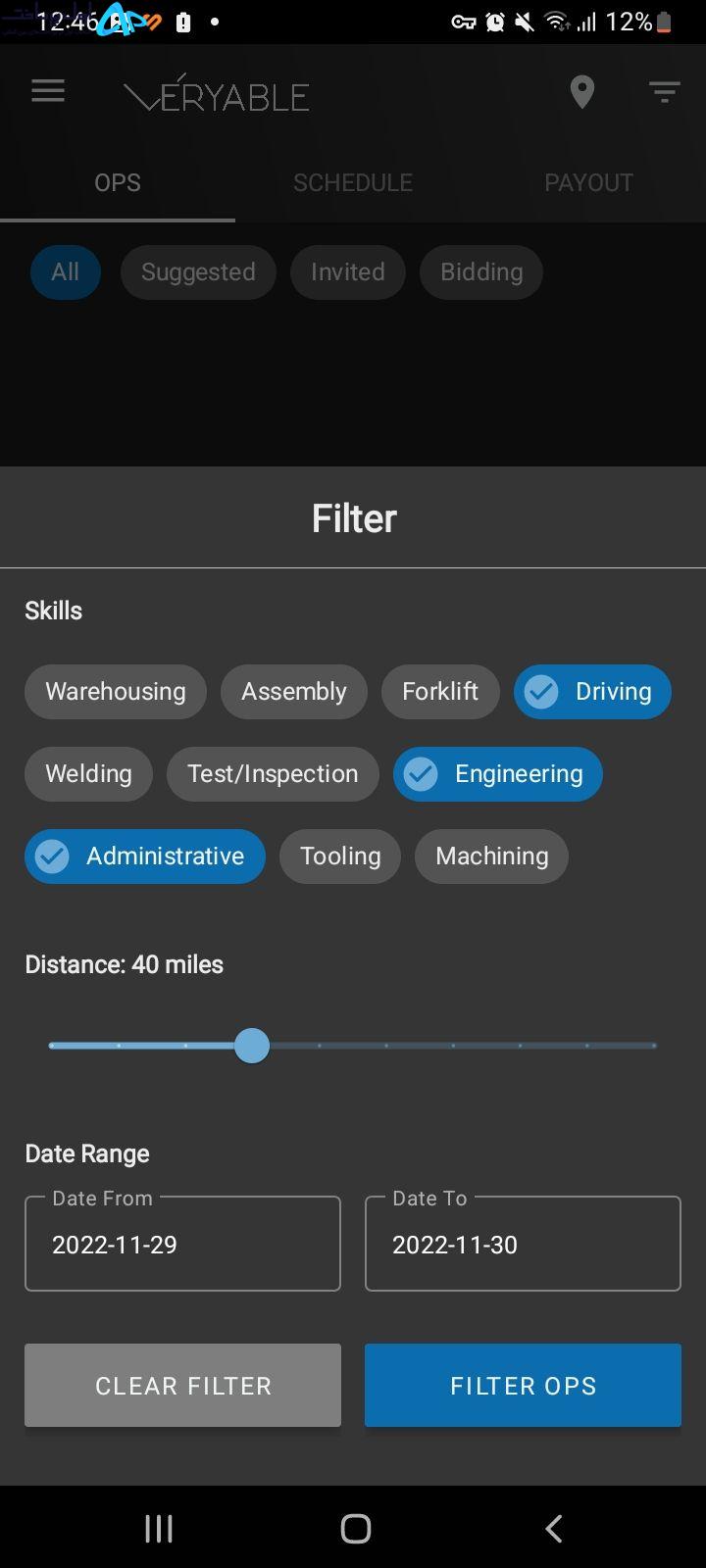Click the CLEAR FILTER button
Image resolution: width=706 pixels, height=1568 pixels.
182,1385
